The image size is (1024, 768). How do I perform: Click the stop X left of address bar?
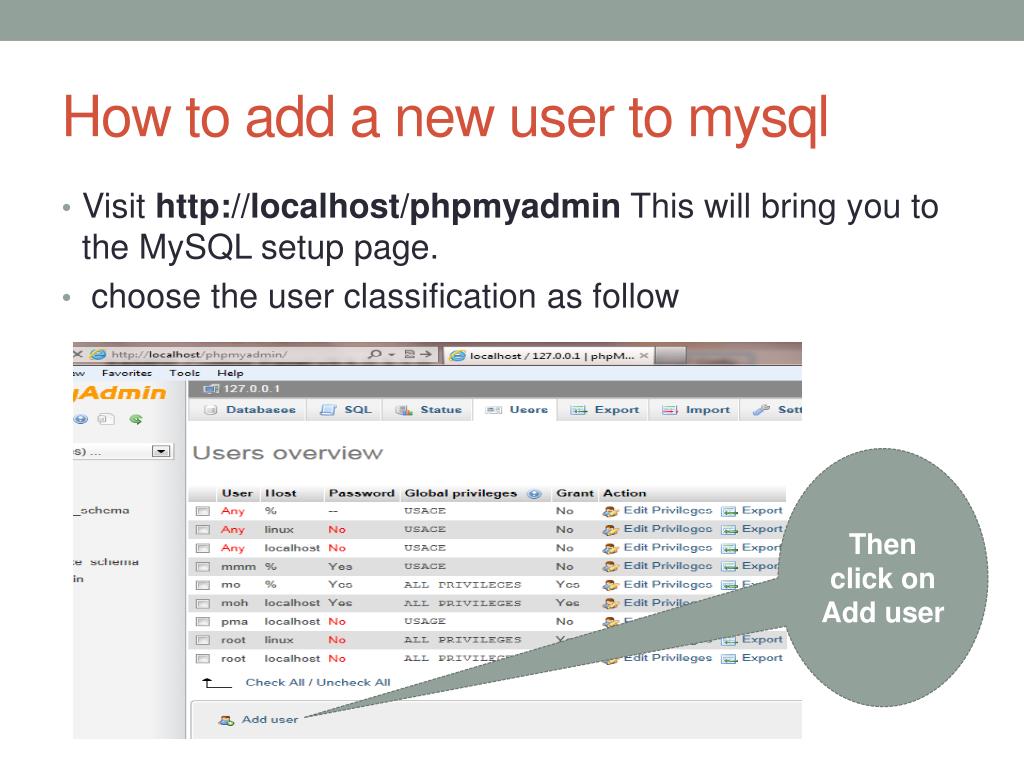coord(78,354)
